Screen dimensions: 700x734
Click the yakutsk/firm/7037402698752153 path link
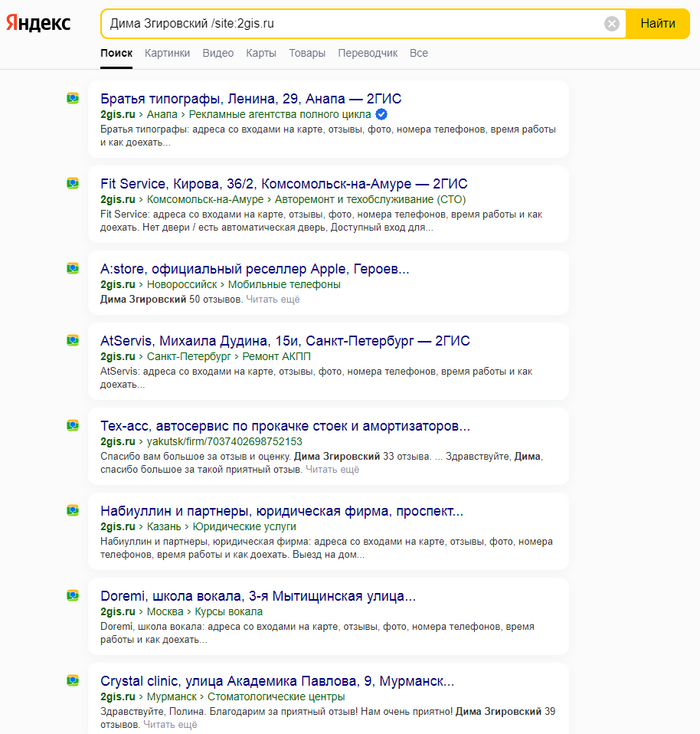(224, 441)
